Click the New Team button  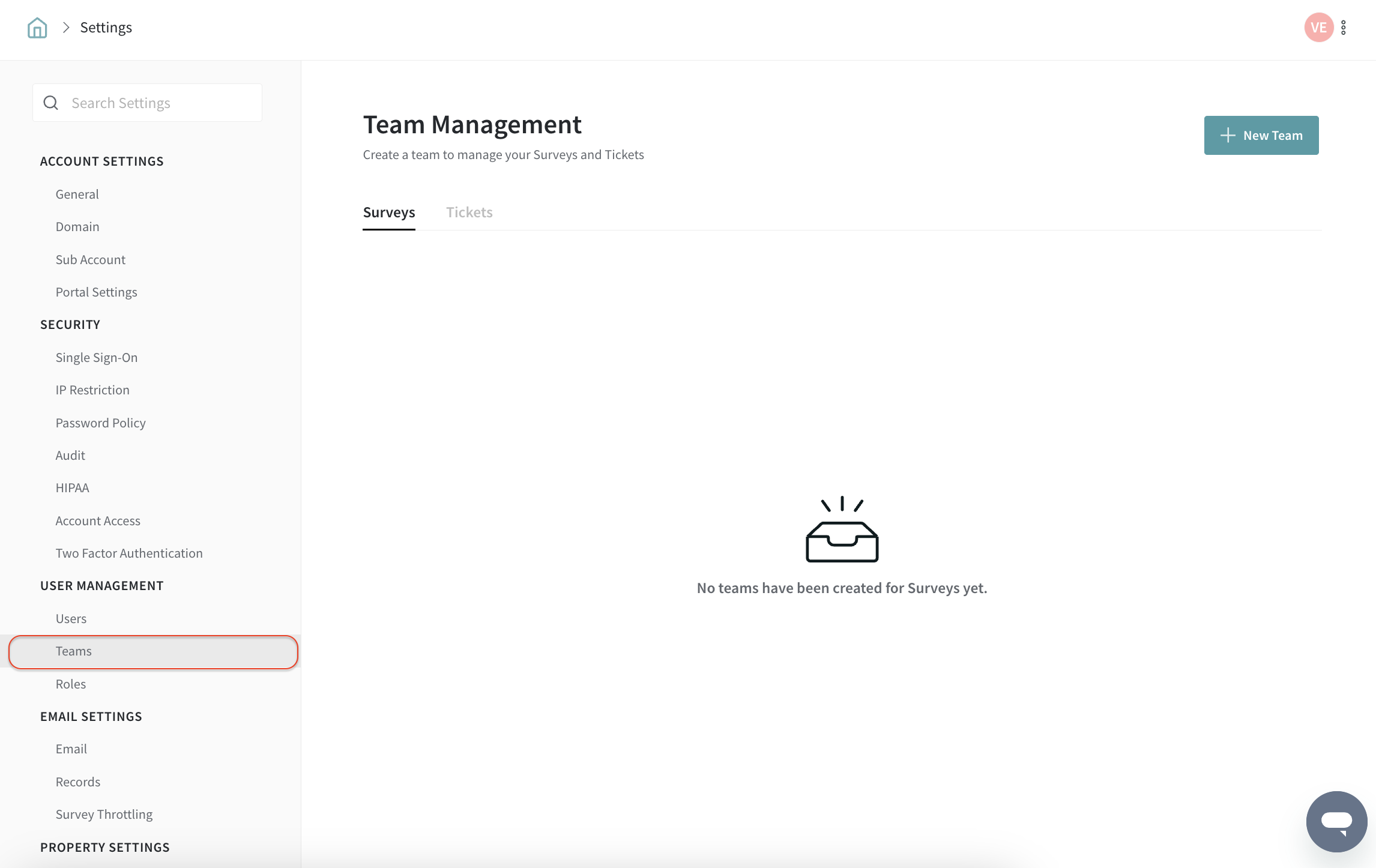coord(1261,135)
